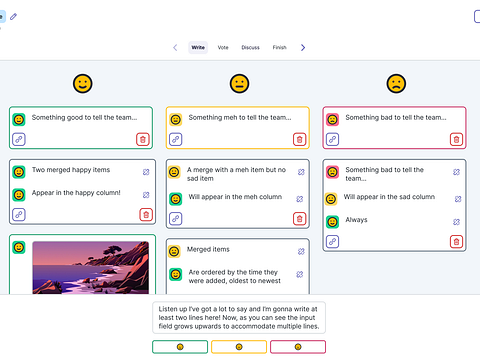The width and height of the screenshot is (480, 360).
Task: Add note as sad with red button
Action: (298, 347)
